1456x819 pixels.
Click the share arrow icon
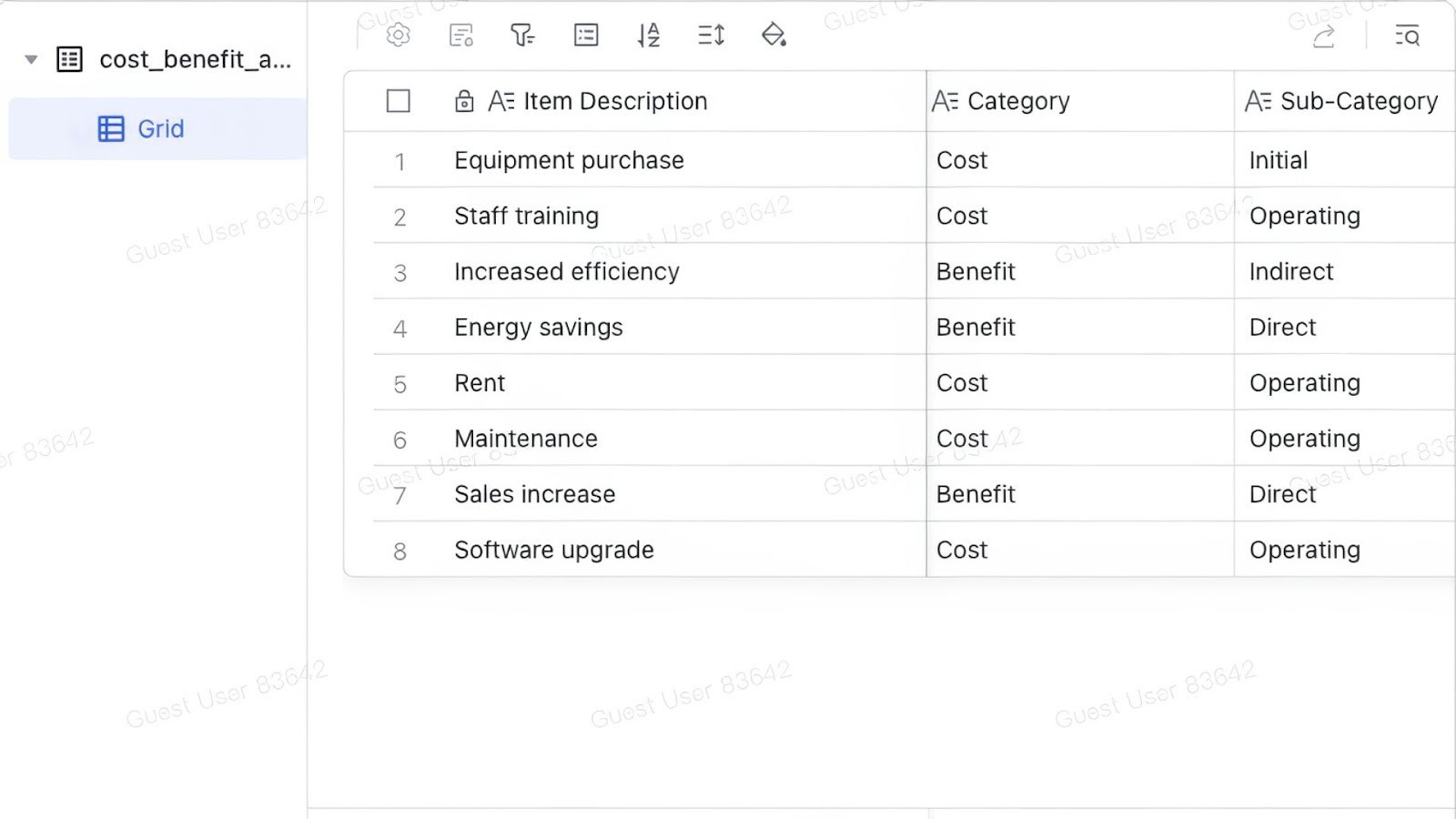(x=1324, y=35)
